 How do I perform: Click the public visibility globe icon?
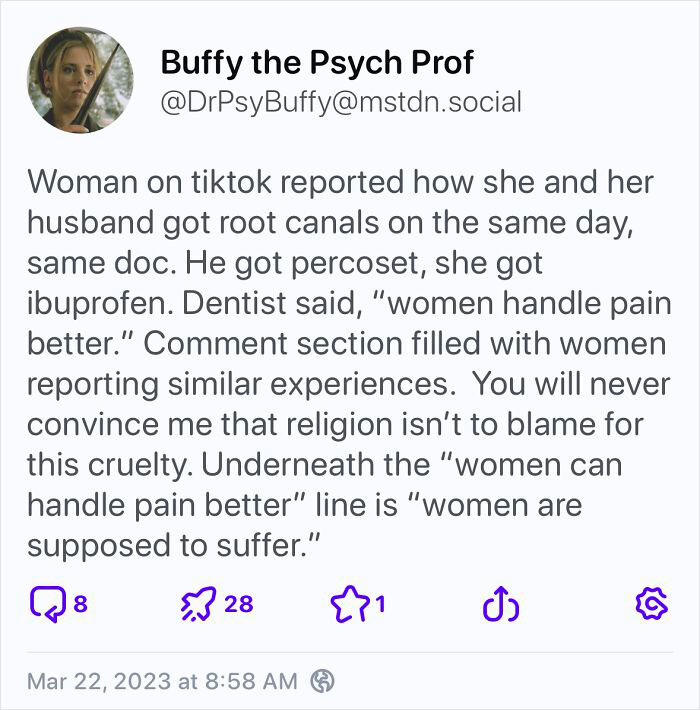click(x=322, y=681)
